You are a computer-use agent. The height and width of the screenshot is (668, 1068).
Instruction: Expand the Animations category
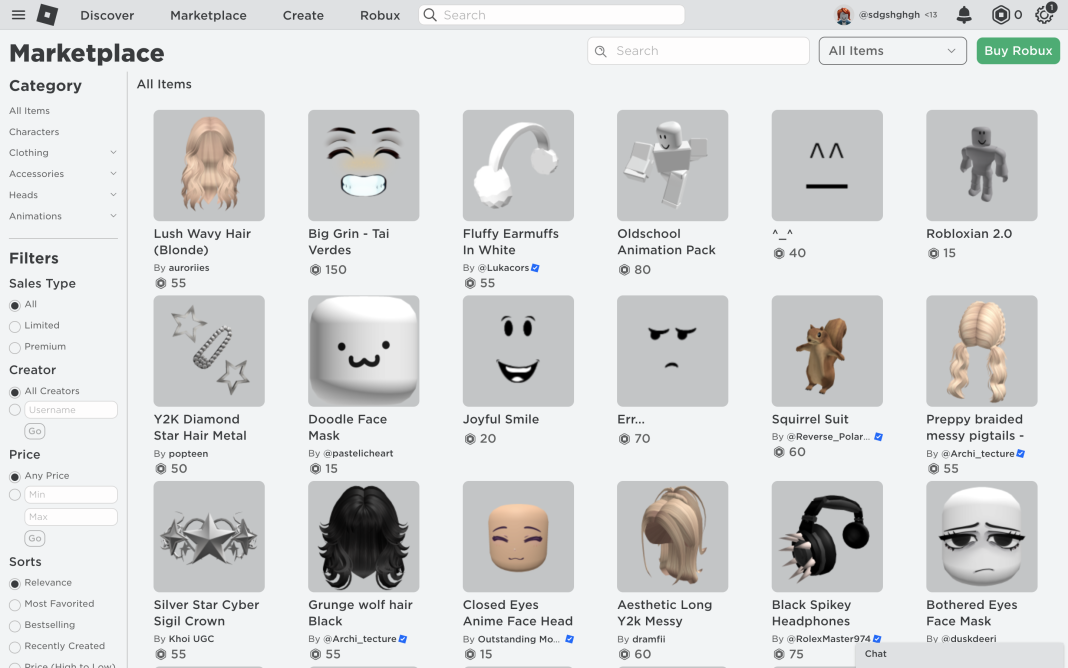click(x=113, y=216)
